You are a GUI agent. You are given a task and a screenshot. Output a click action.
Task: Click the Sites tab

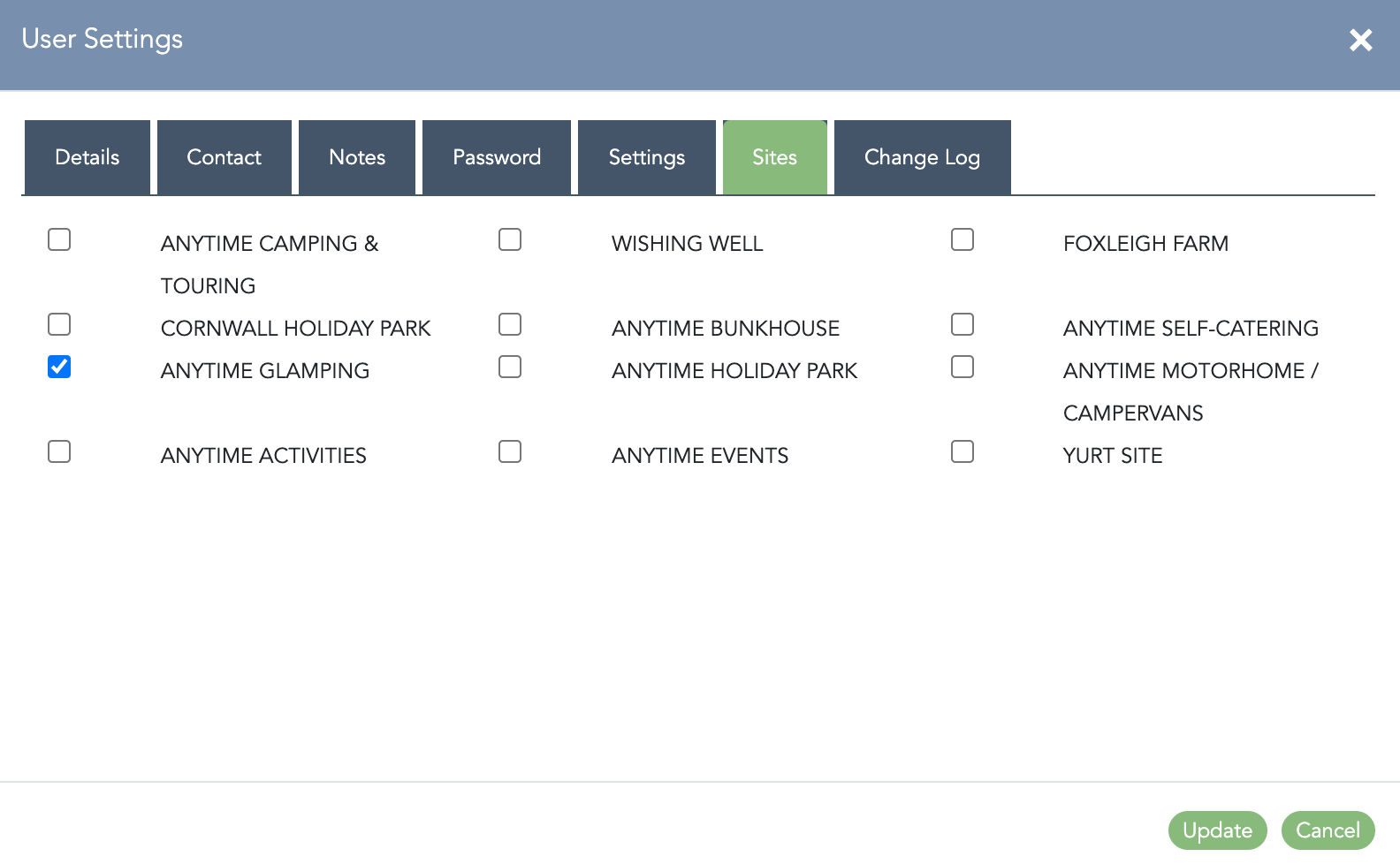click(x=775, y=157)
